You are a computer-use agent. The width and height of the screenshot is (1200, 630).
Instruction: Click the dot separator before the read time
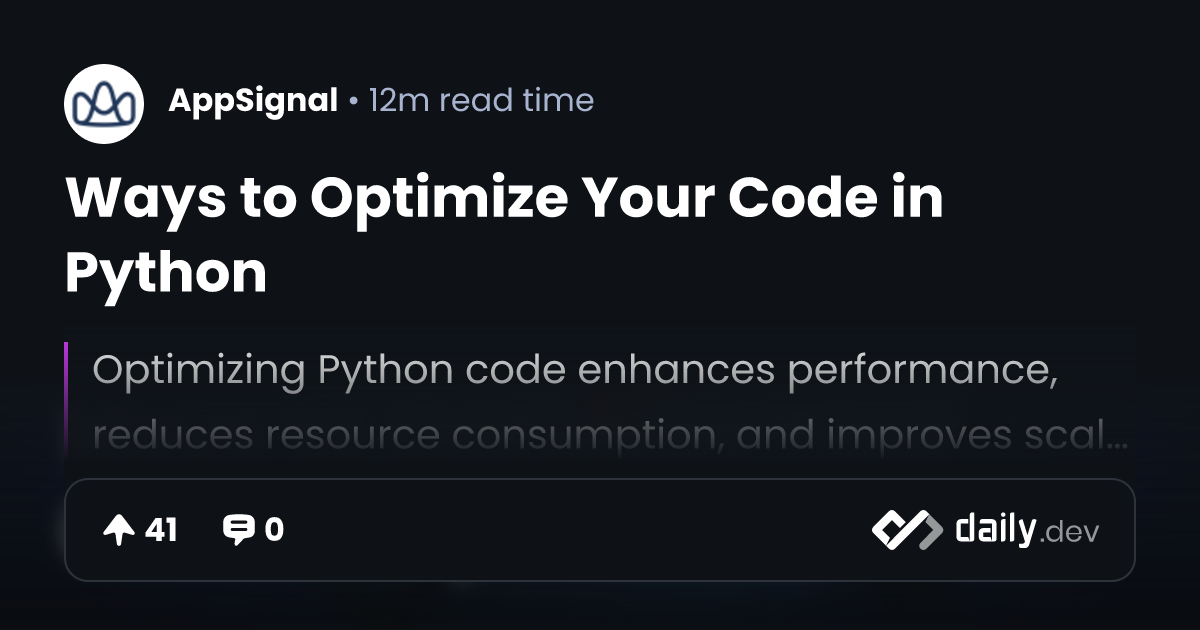[353, 101]
